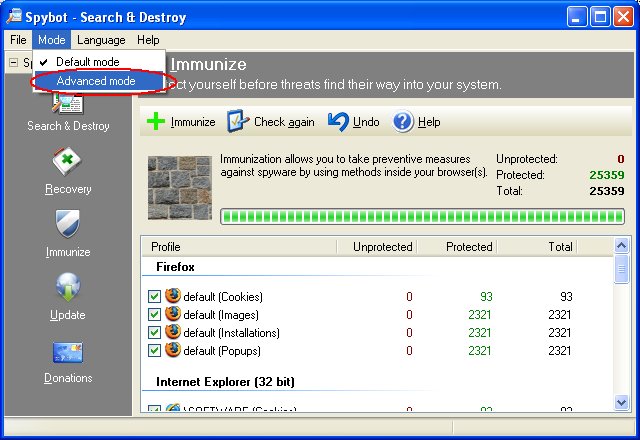This screenshot has width=640, height=440.
Task: Uncheck the default (Popups) Firefox profile
Action: [154, 351]
